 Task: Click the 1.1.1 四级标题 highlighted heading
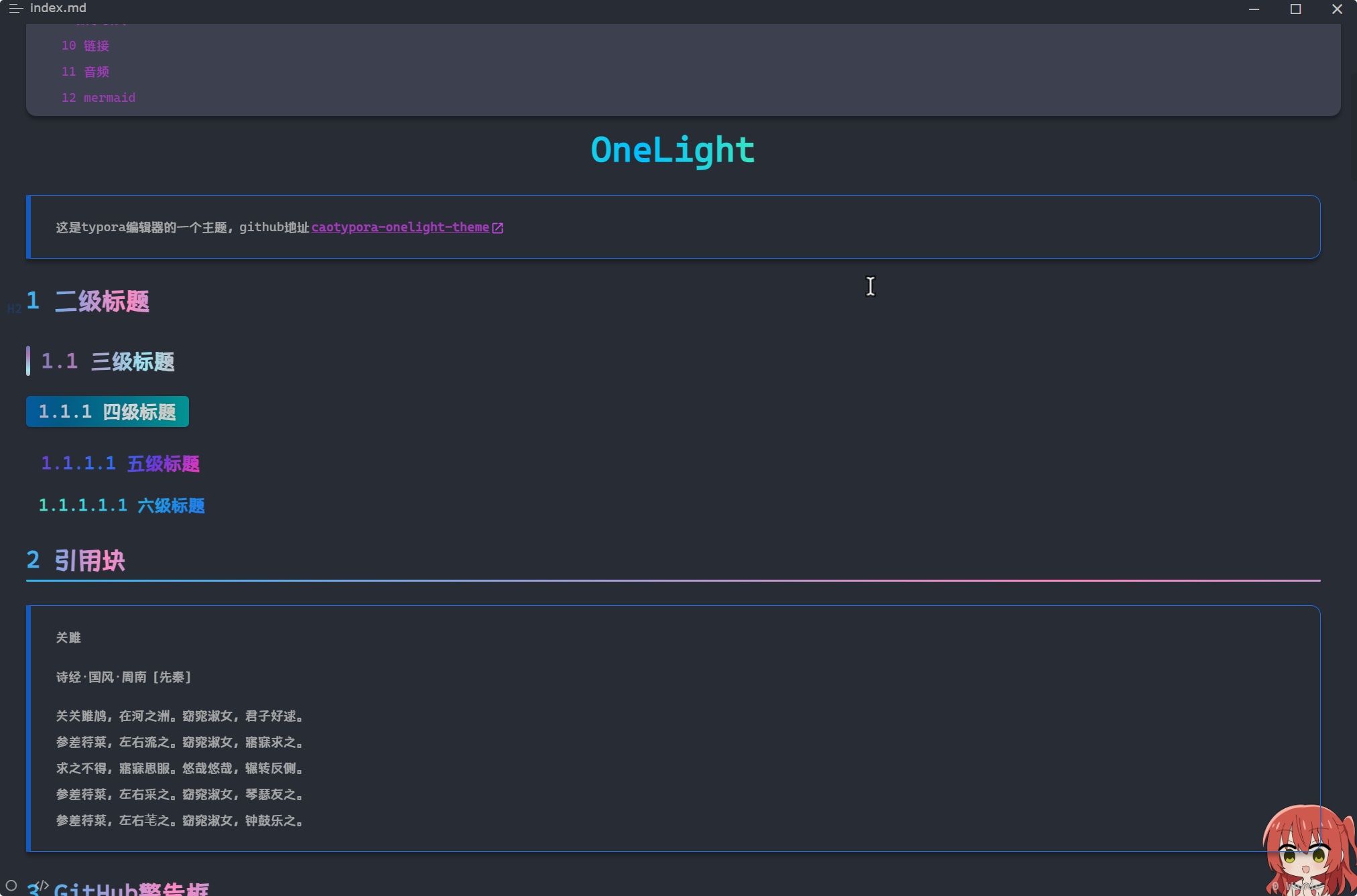click(x=107, y=411)
